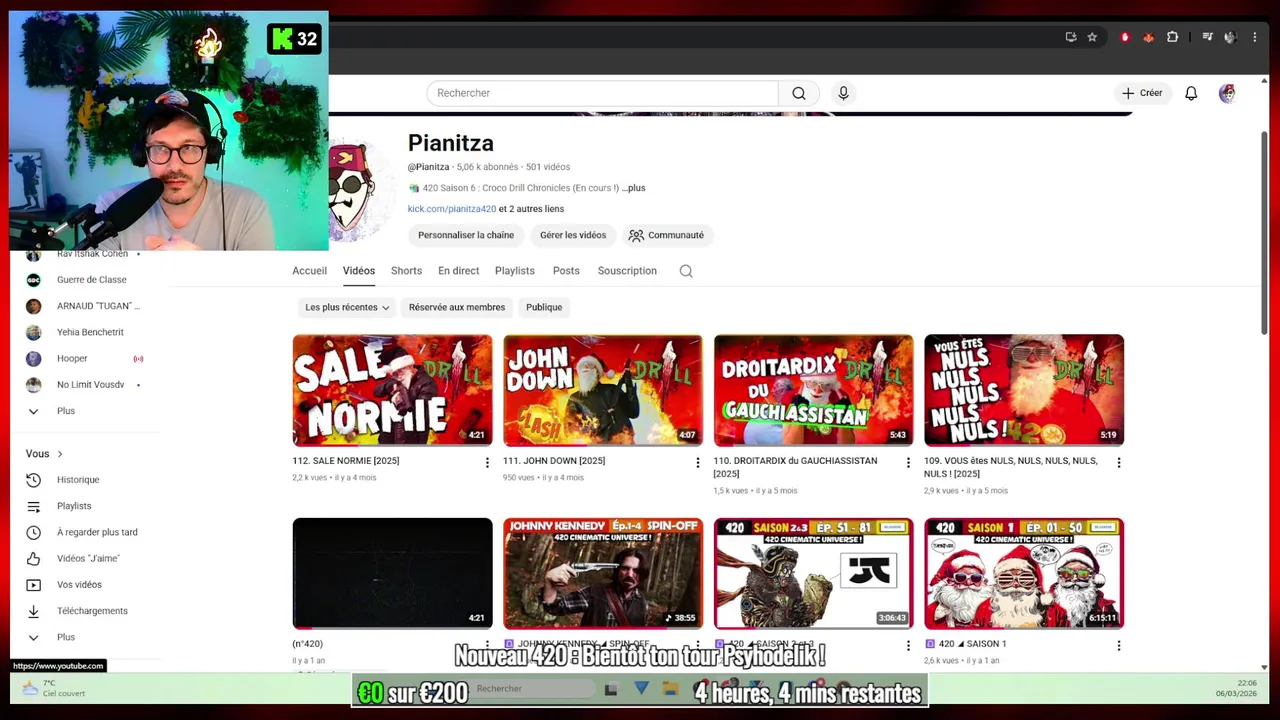Open Yehia Benchetrit subscription in sidebar
Viewport: 1280px width, 720px height.
[x=90, y=332]
